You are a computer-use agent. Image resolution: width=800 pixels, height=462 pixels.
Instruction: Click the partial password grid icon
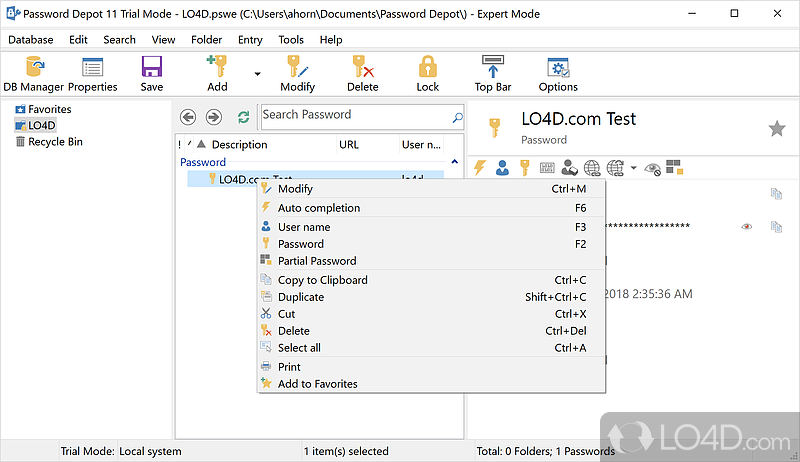[674, 167]
